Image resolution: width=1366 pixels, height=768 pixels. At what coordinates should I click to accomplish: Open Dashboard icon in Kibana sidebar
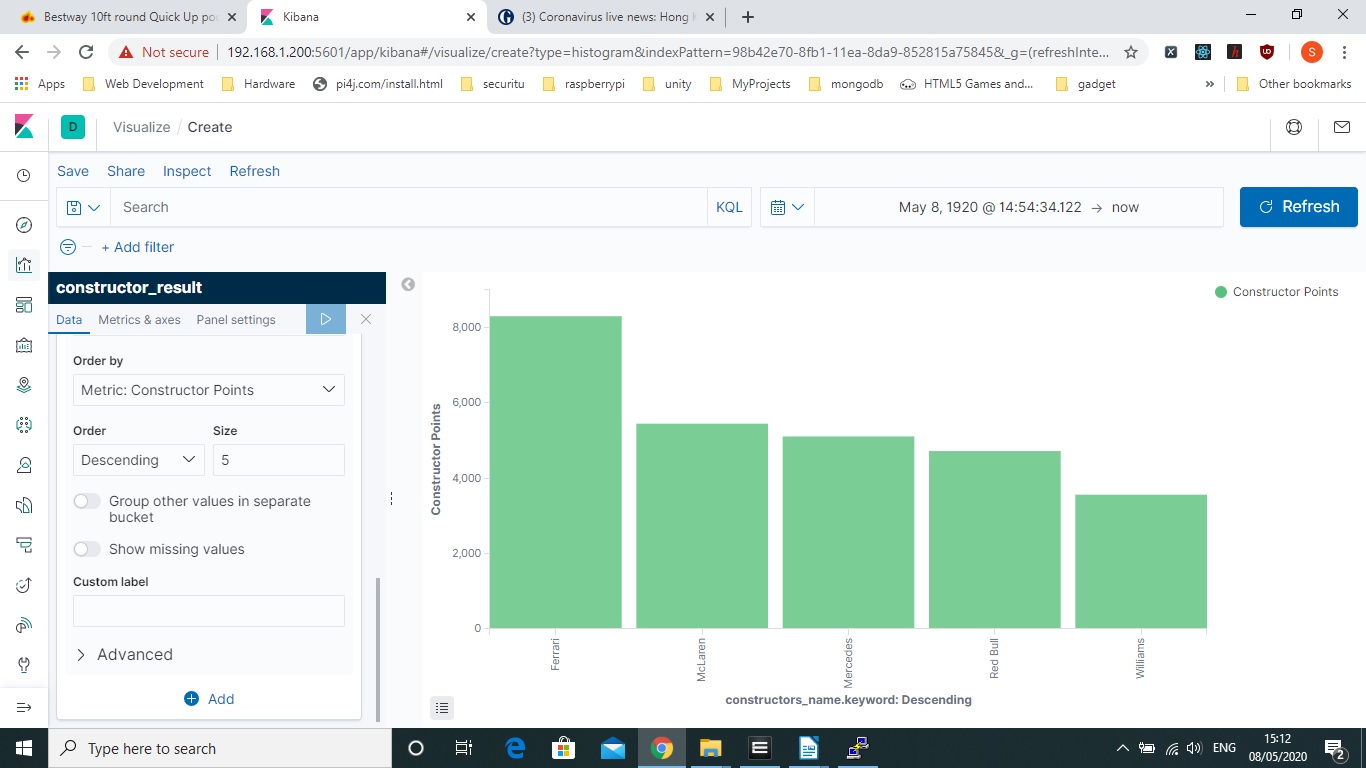(24, 305)
